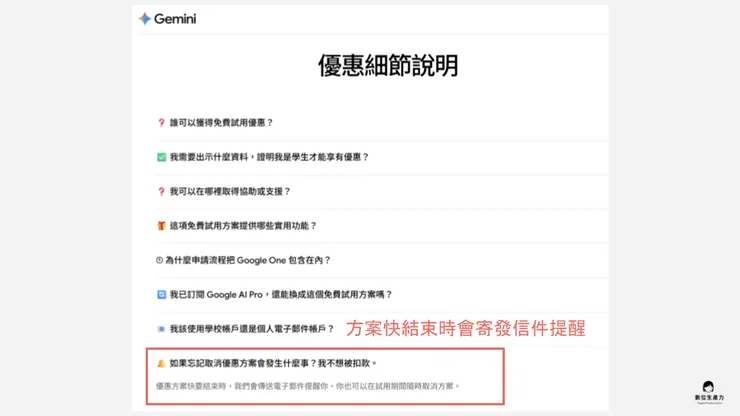
Task: Expand question 誰可以獲得免費試用優惠？
Action: click(x=221, y=123)
